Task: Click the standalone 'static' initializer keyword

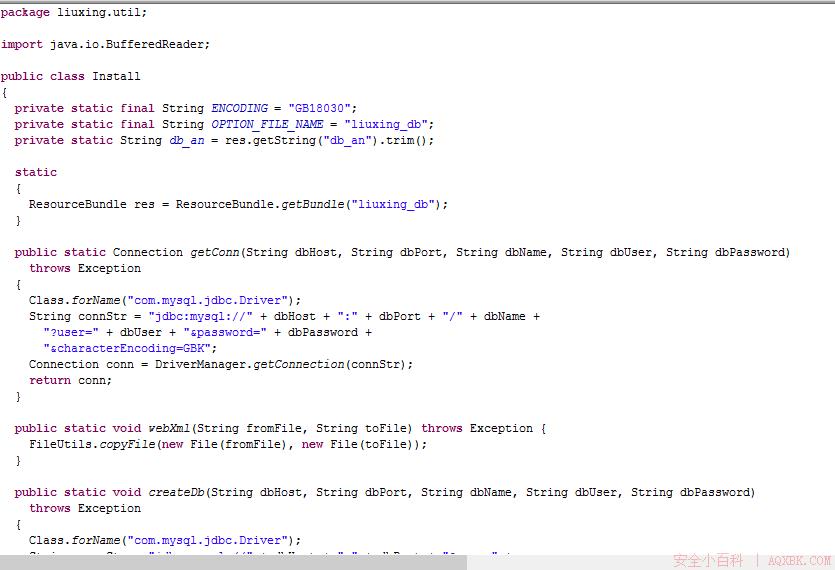Action: (36, 173)
